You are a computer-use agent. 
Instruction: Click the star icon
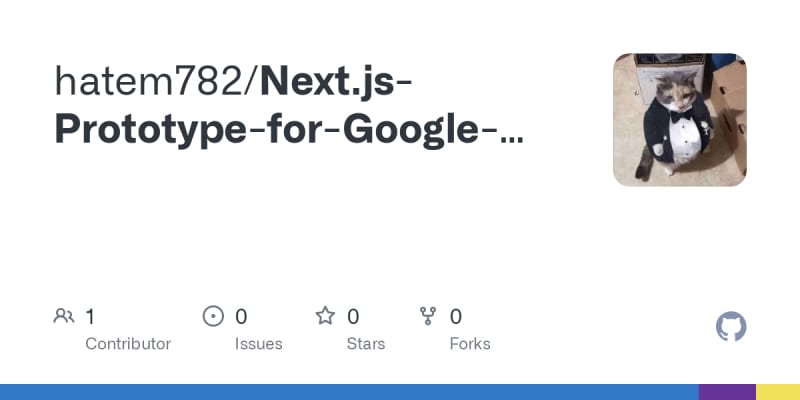tap(325, 317)
